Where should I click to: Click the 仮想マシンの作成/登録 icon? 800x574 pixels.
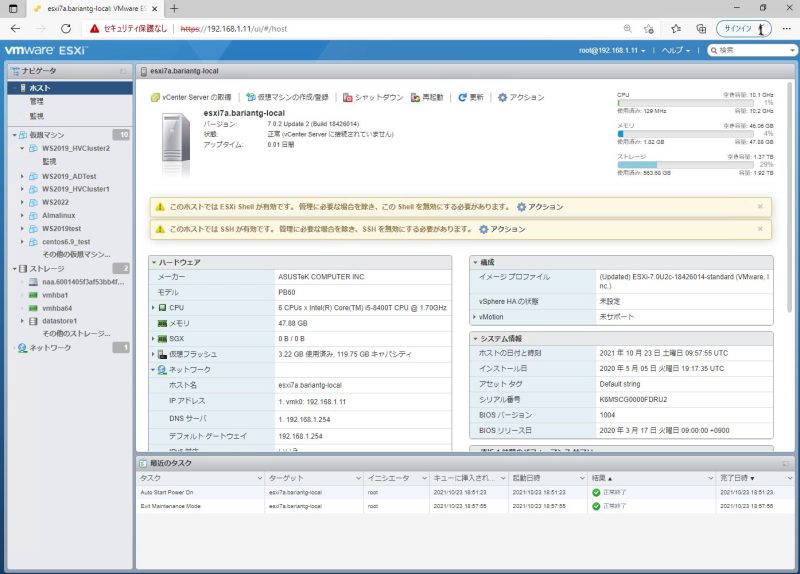point(251,97)
